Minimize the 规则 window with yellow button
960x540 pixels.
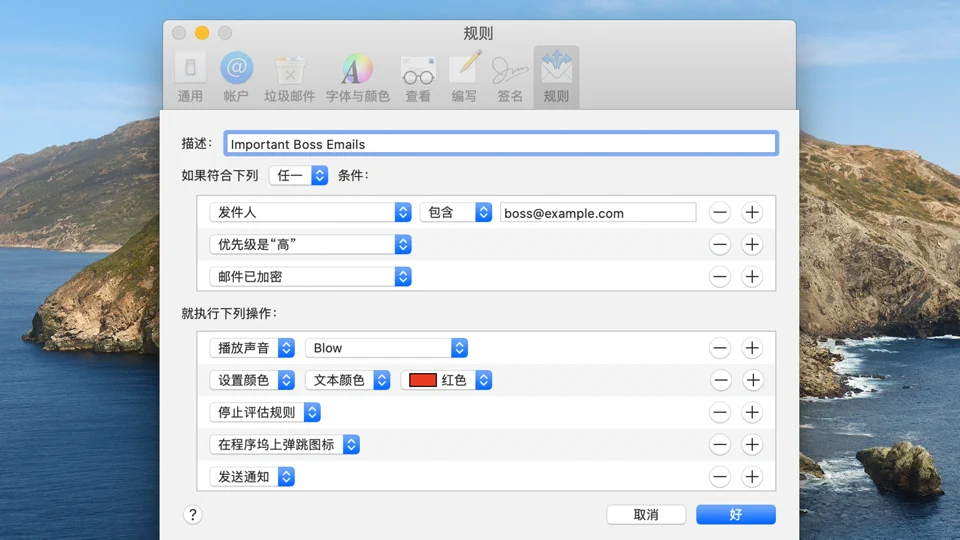(x=202, y=32)
